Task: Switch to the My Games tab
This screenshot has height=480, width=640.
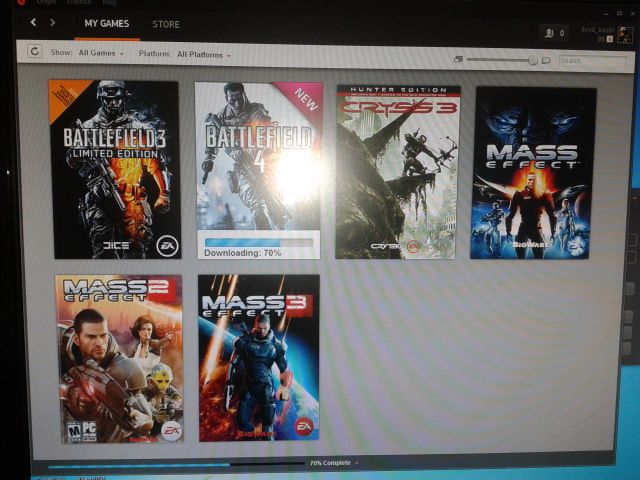Action: (106, 23)
